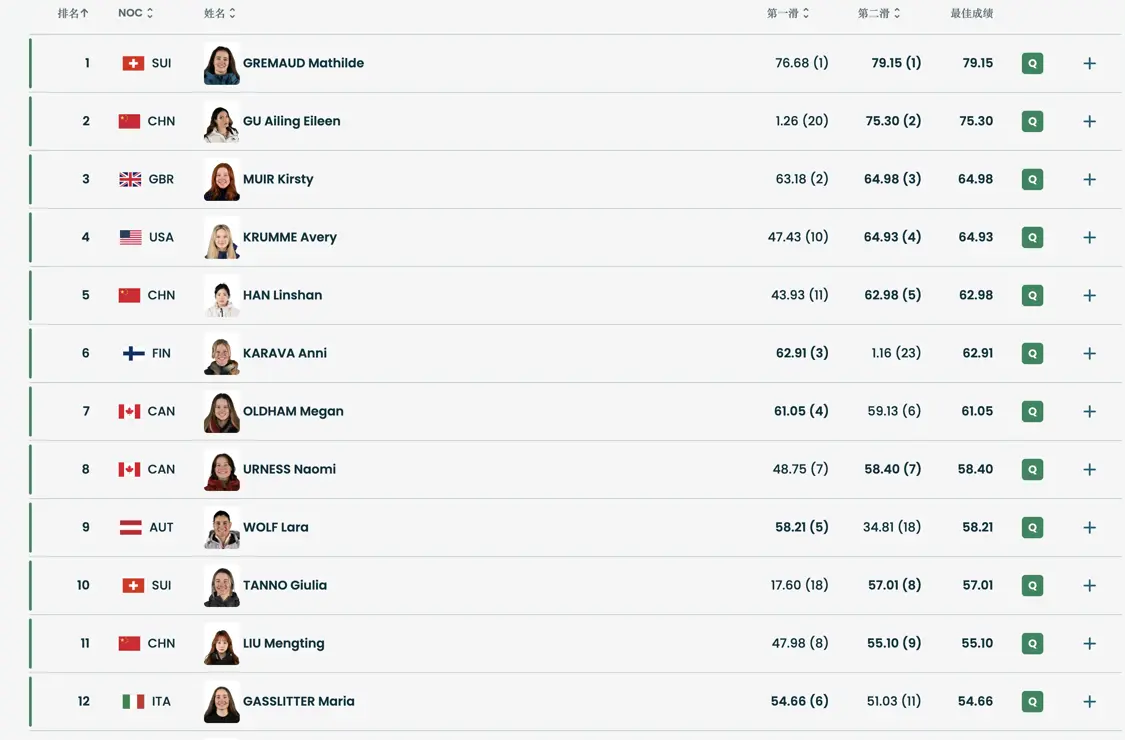
Task: Click the Great Britain flag icon
Action: (130, 179)
